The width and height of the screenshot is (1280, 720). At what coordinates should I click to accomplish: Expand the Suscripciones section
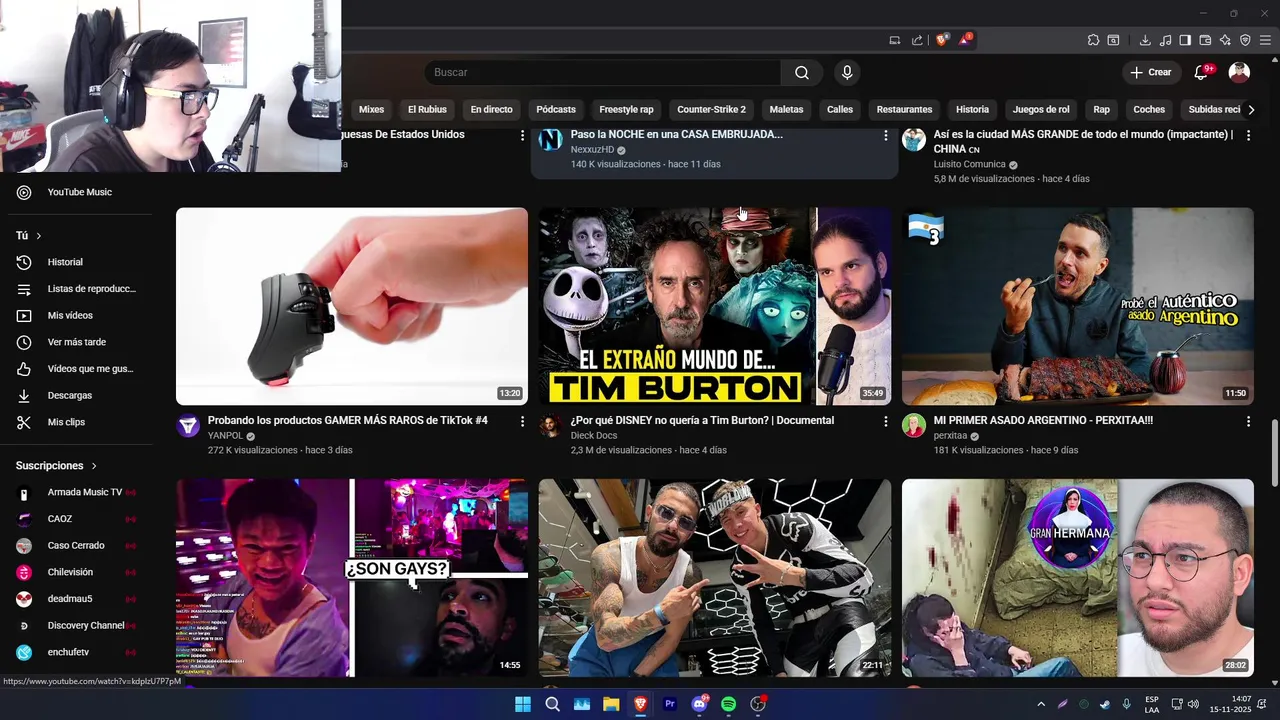point(57,466)
